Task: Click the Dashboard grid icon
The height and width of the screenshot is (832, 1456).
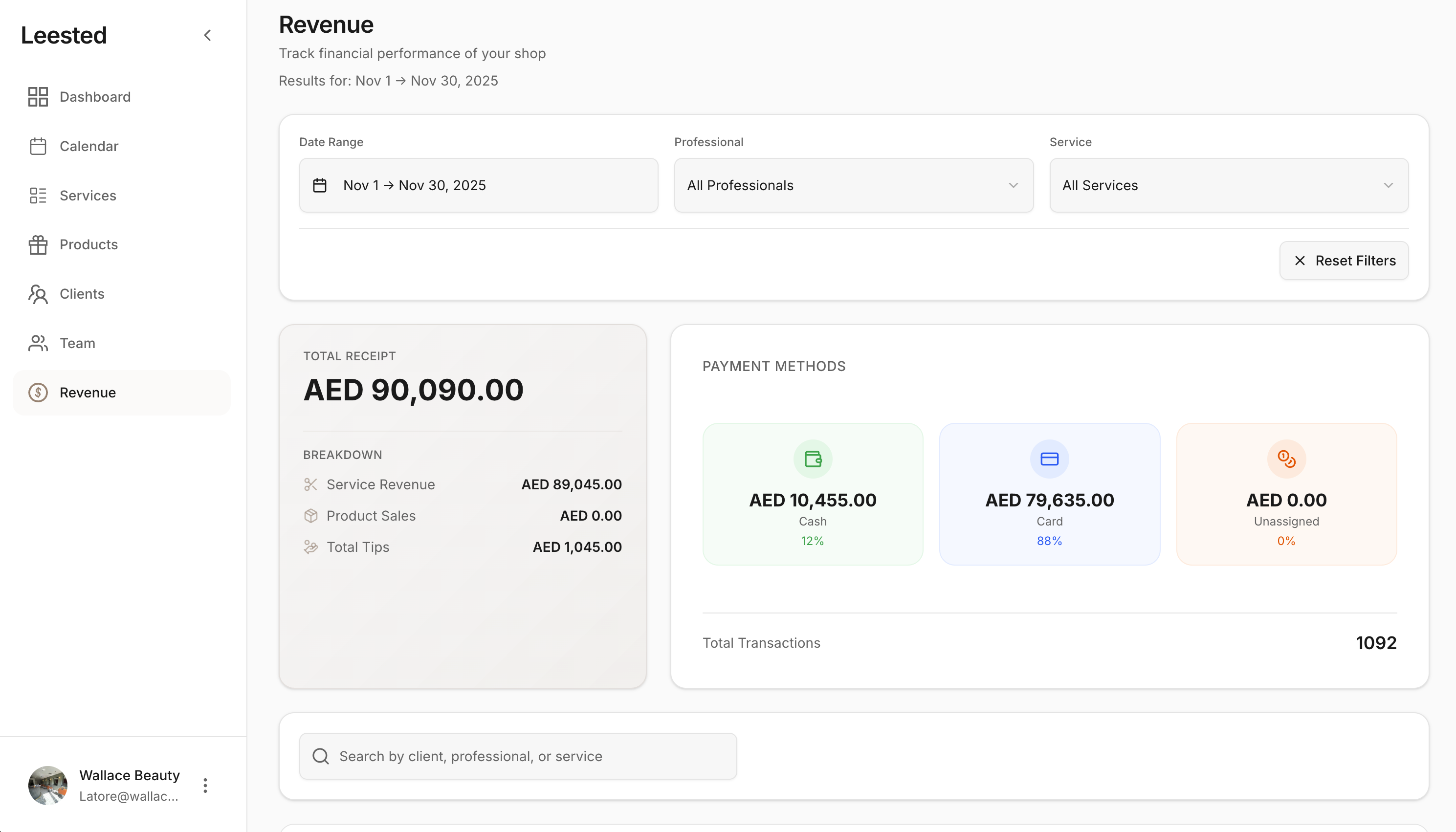Action: (38, 97)
